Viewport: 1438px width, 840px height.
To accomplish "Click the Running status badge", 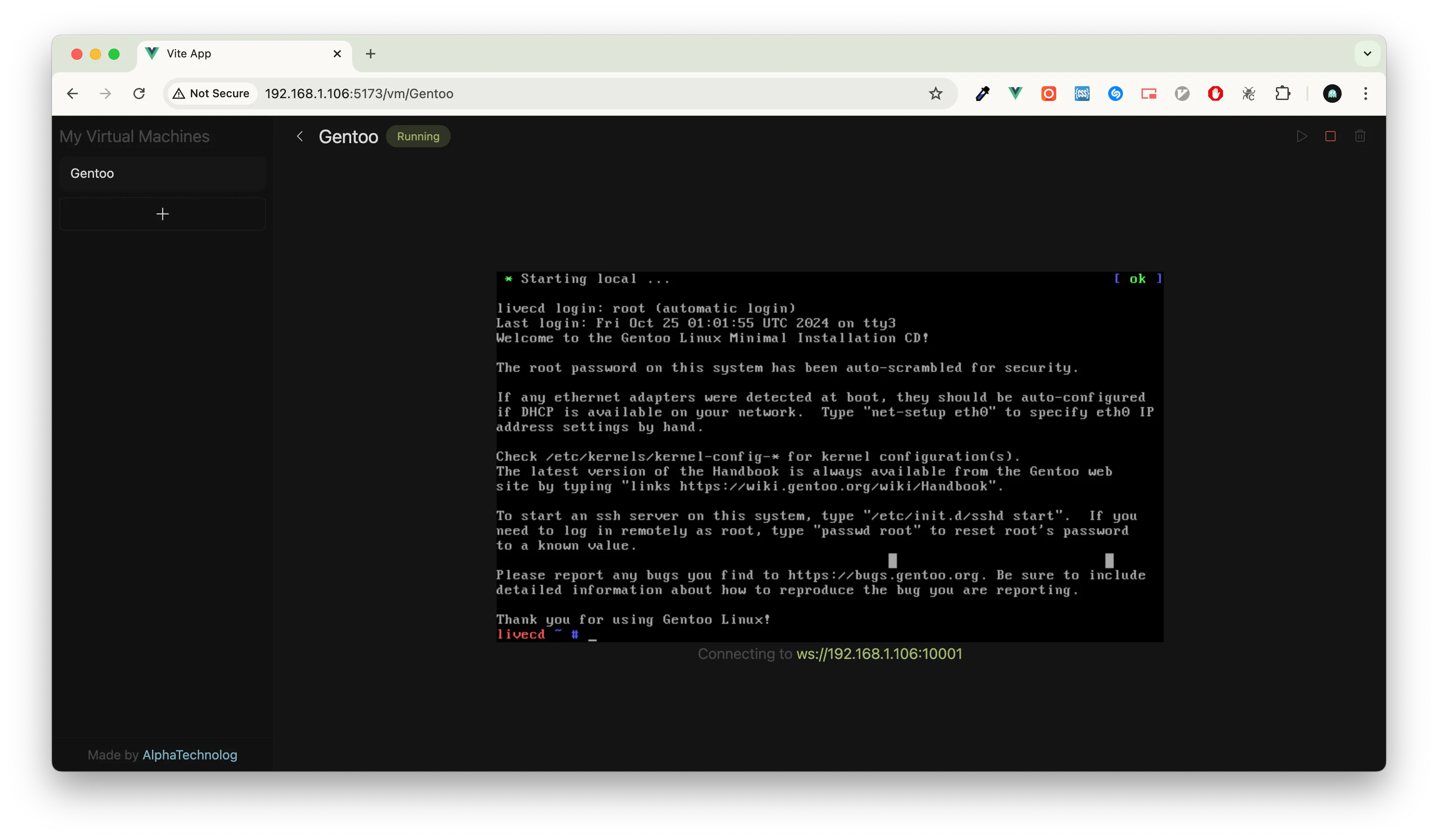I will [418, 136].
